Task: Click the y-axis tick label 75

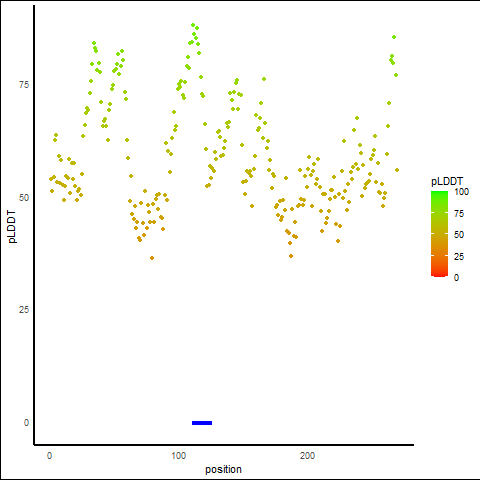Action: tap(24, 85)
